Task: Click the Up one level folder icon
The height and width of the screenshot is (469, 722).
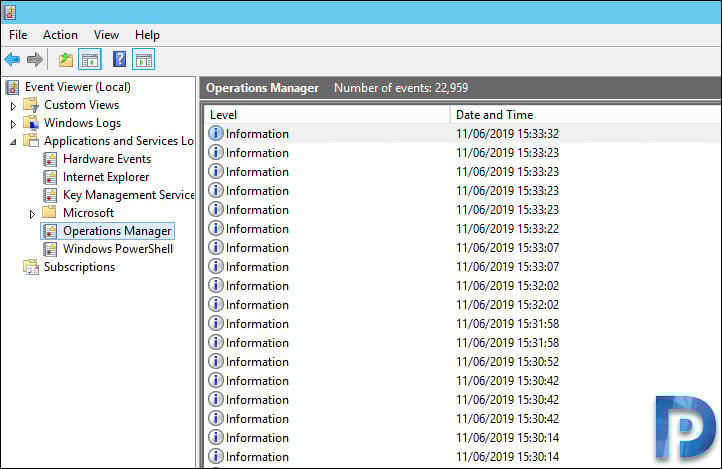Action: pos(66,59)
